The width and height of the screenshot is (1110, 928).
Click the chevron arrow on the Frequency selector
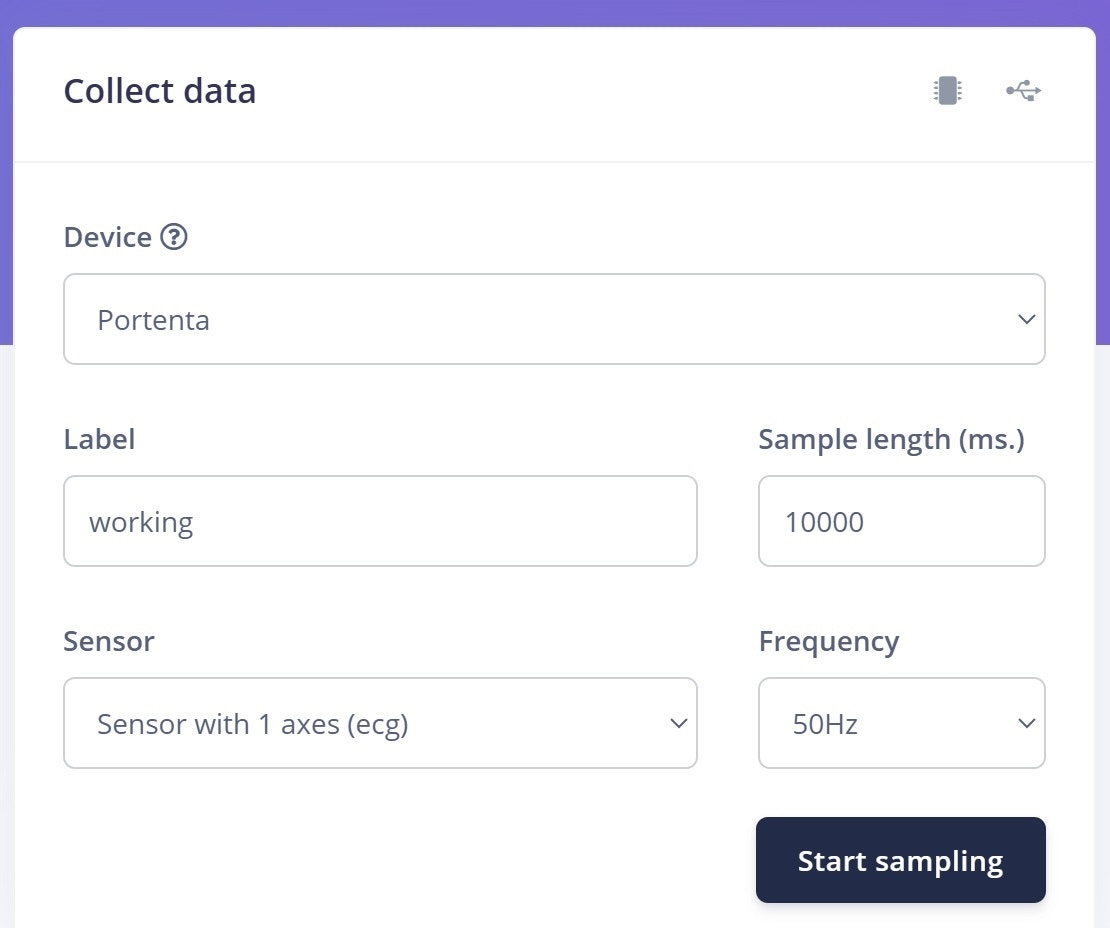(1026, 723)
